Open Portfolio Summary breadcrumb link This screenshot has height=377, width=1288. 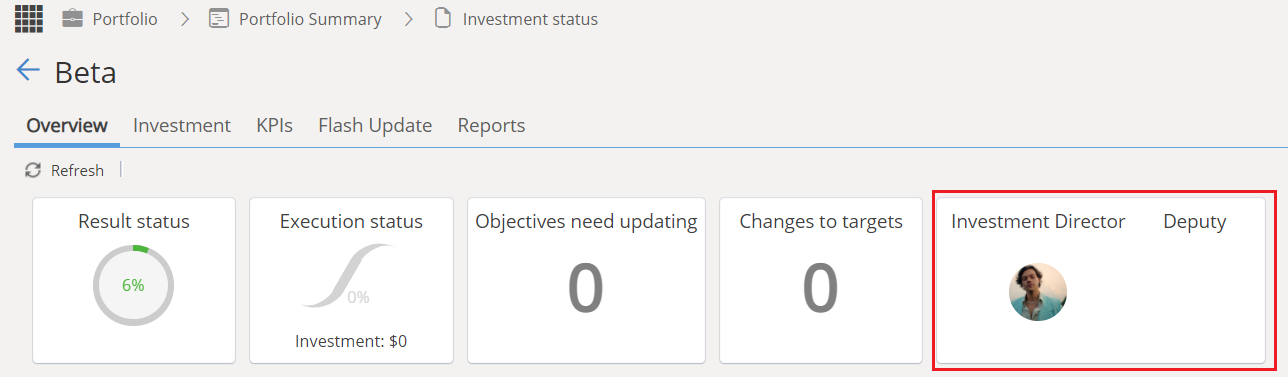pos(310,19)
